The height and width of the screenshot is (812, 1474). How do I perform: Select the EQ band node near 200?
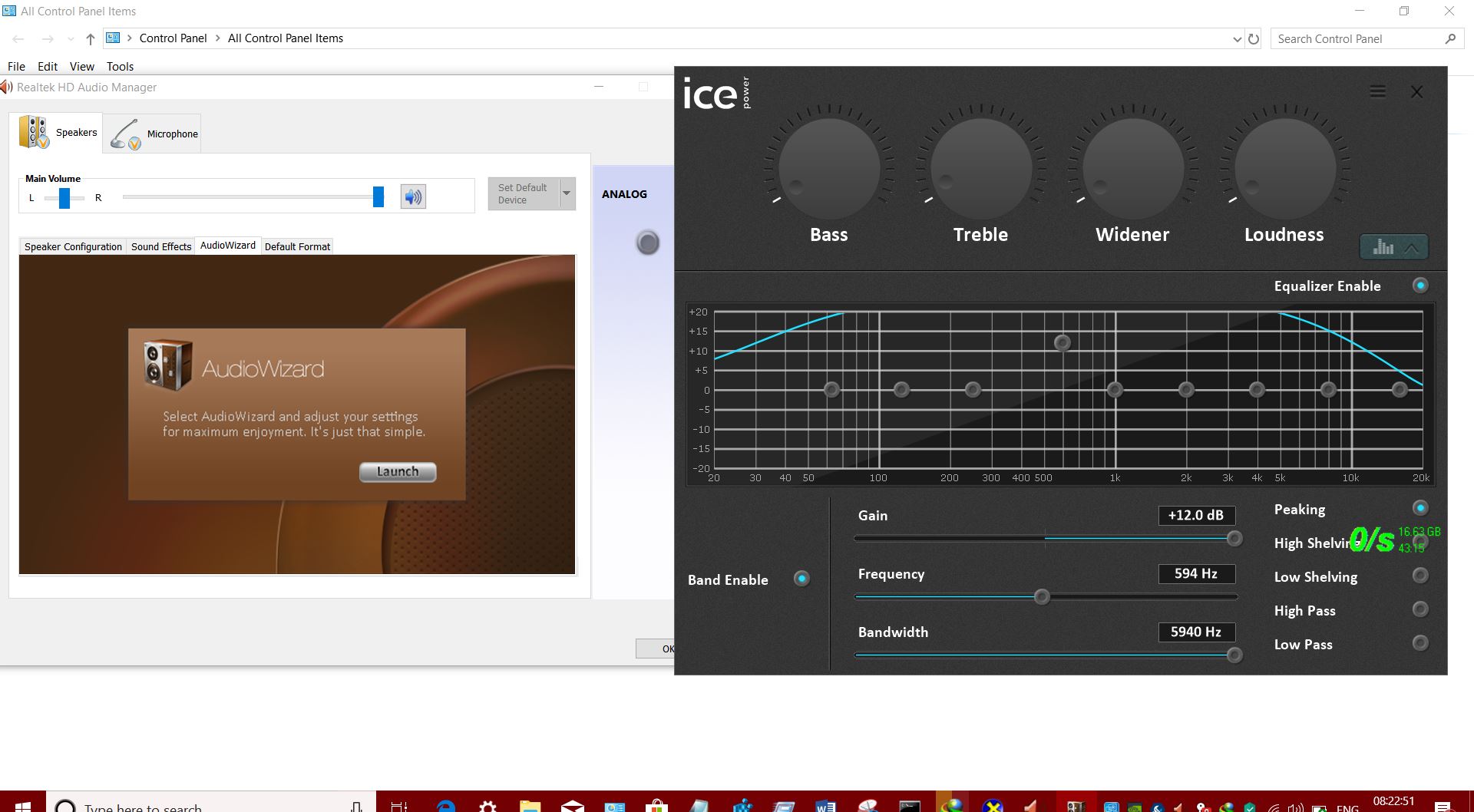973,390
